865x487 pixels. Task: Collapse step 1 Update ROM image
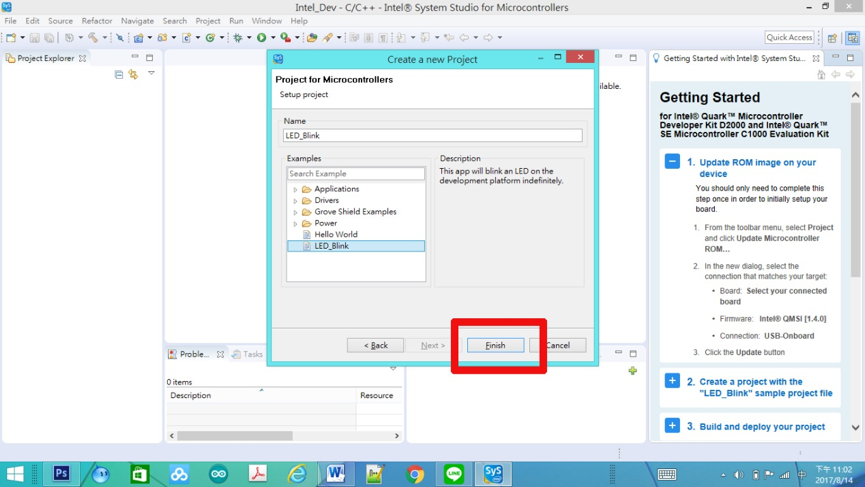[x=672, y=162]
